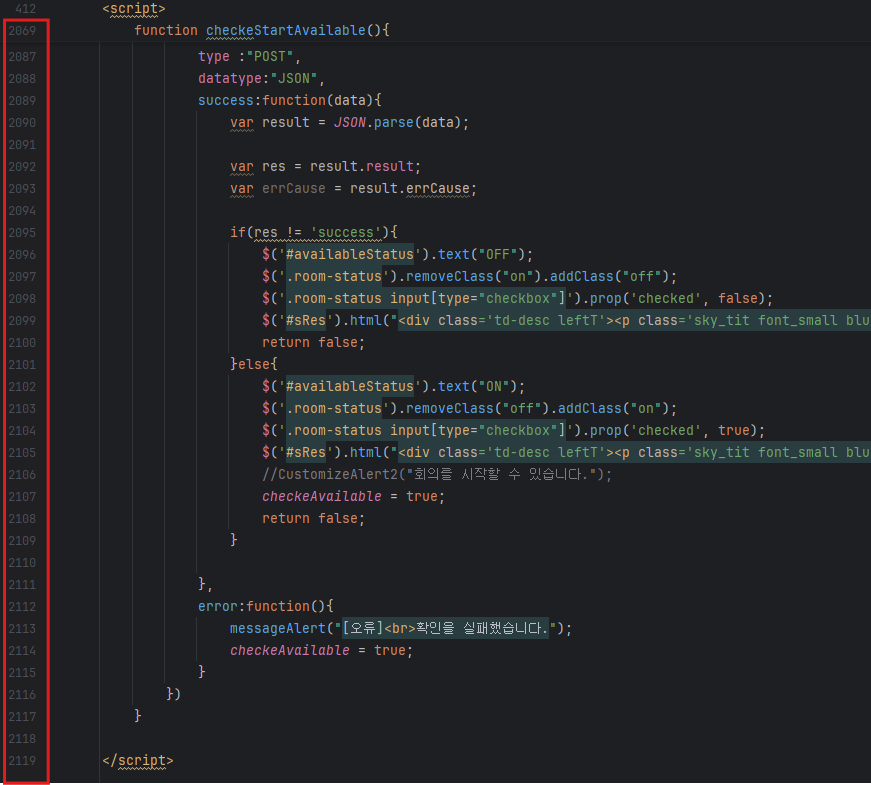The width and height of the screenshot is (871, 785).
Task: Click if(res != 'success') condition
Action: pos(314,232)
